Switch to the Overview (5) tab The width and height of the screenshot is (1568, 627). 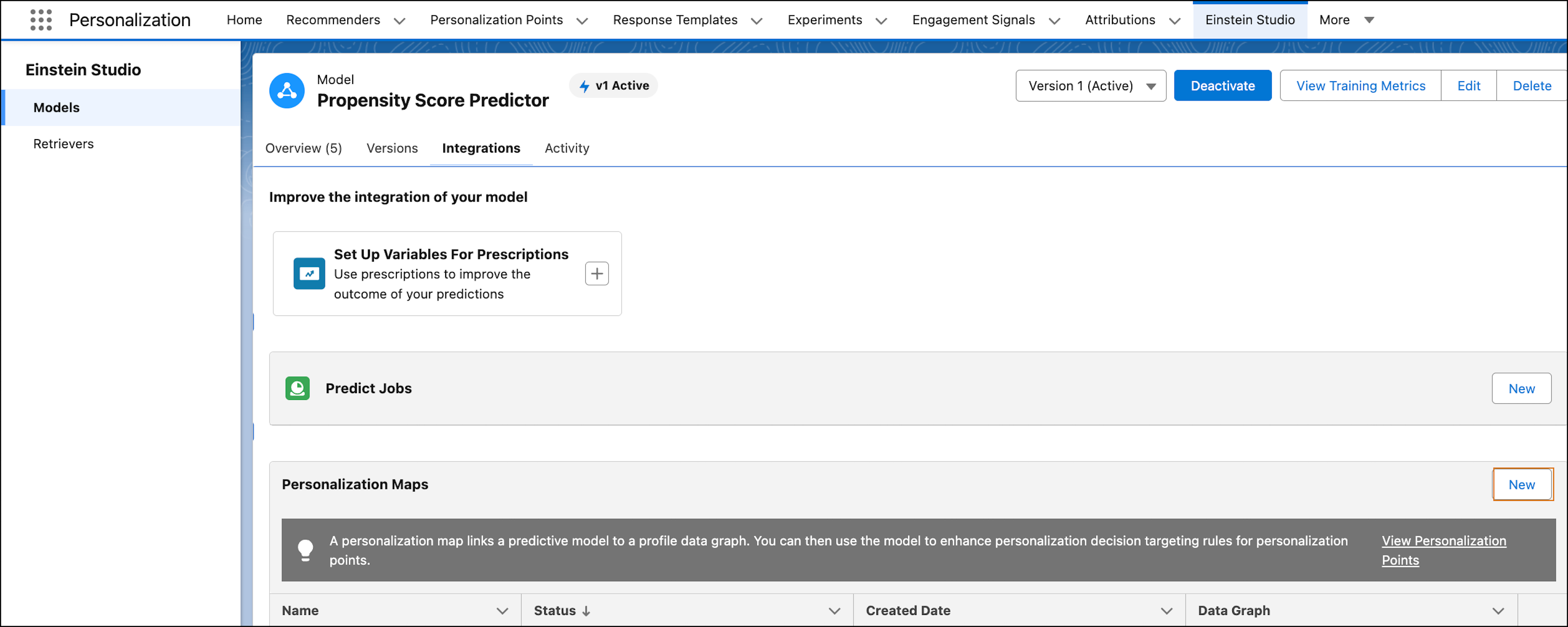[x=303, y=149]
